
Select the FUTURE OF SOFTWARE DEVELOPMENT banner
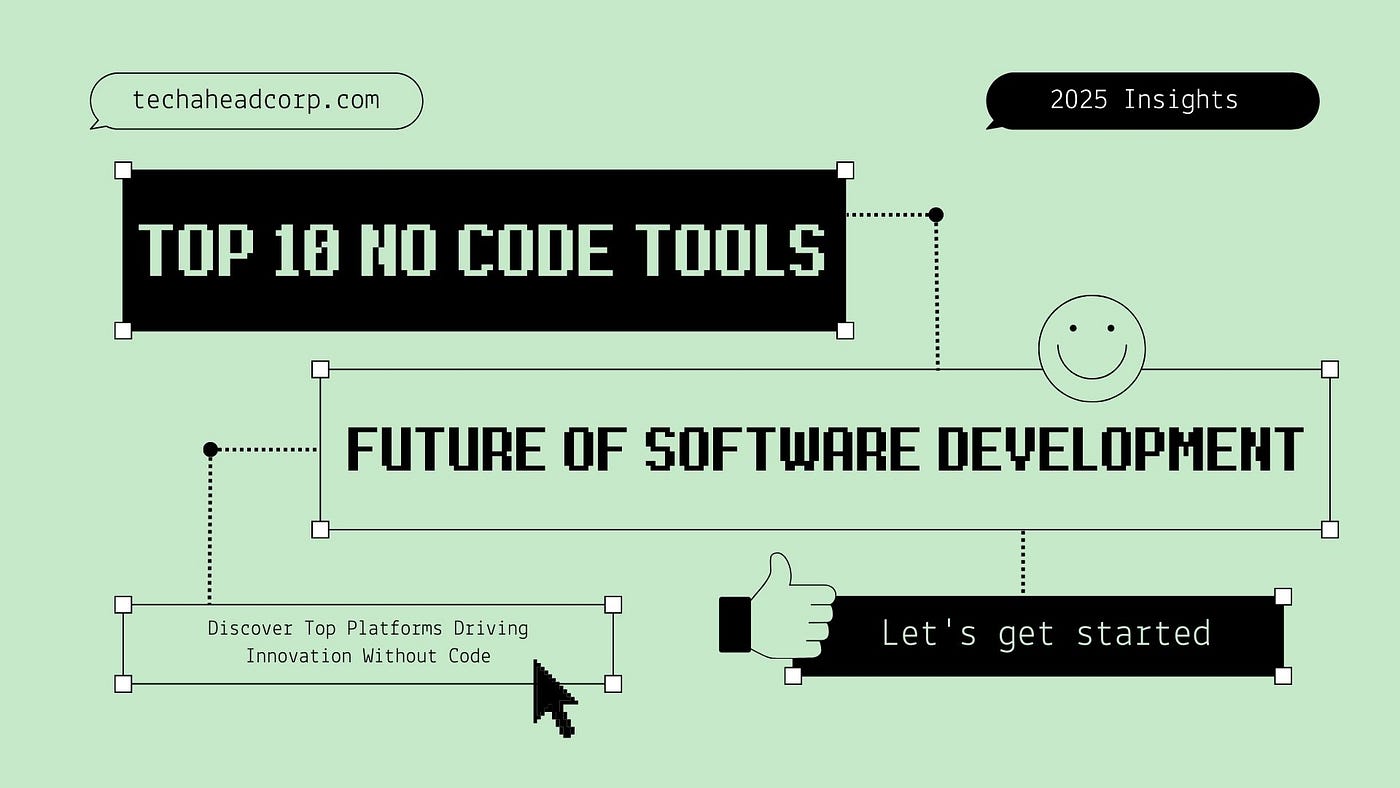pos(825,448)
